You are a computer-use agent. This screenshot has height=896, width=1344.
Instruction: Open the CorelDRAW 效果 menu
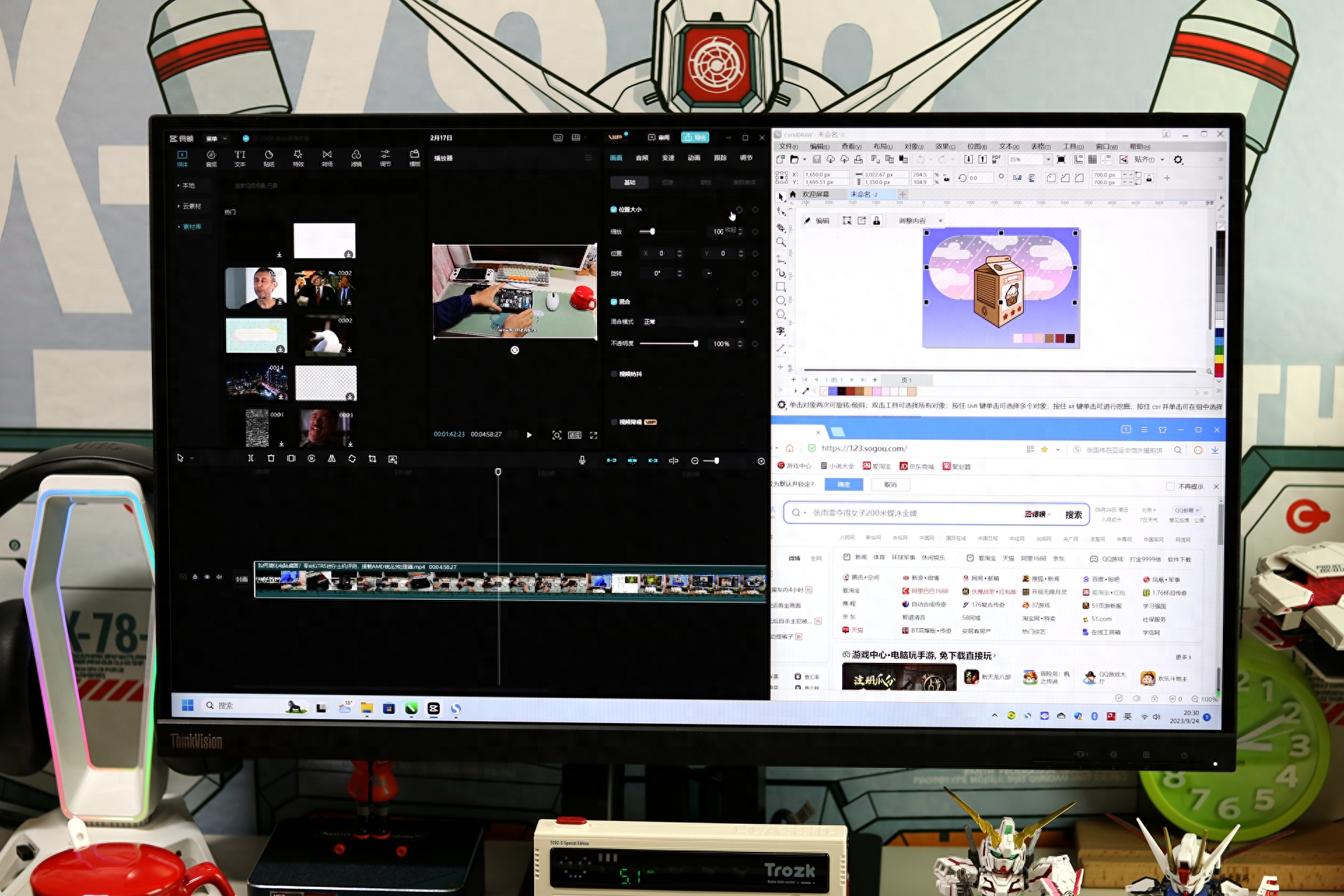pyautogui.click(x=945, y=146)
